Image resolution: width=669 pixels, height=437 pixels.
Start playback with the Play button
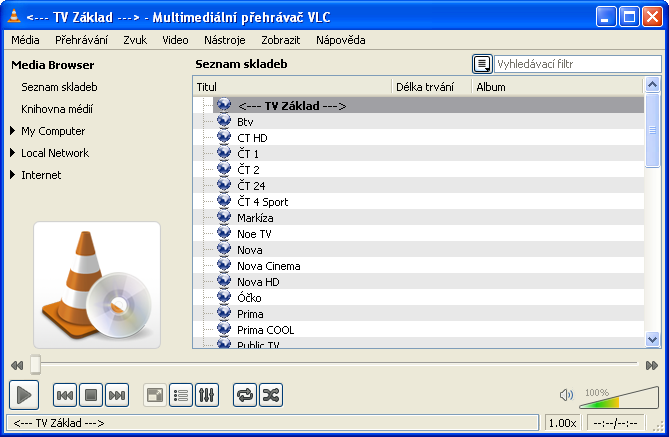(24, 395)
